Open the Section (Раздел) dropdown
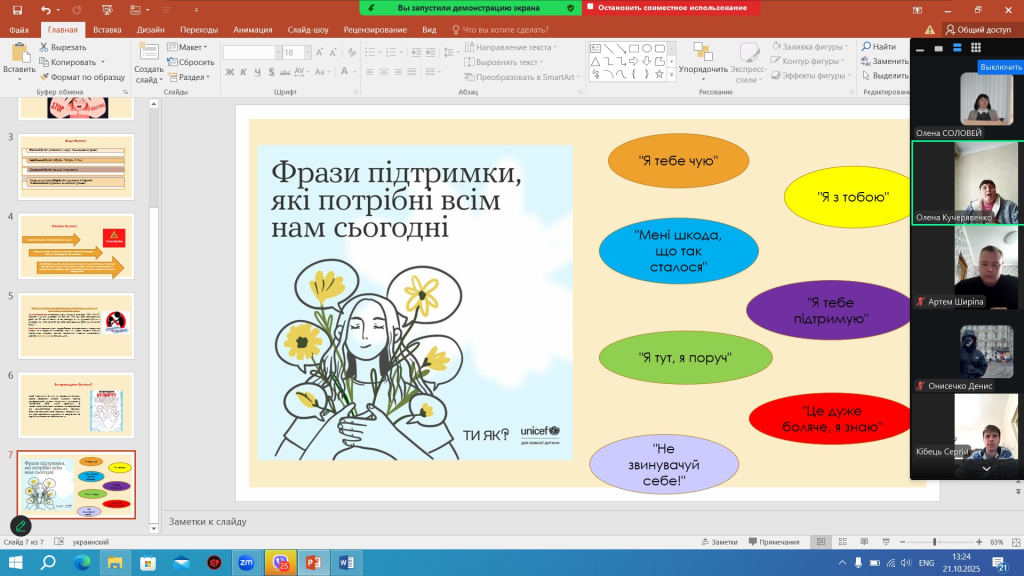The height and width of the screenshot is (576, 1024). click(189, 77)
